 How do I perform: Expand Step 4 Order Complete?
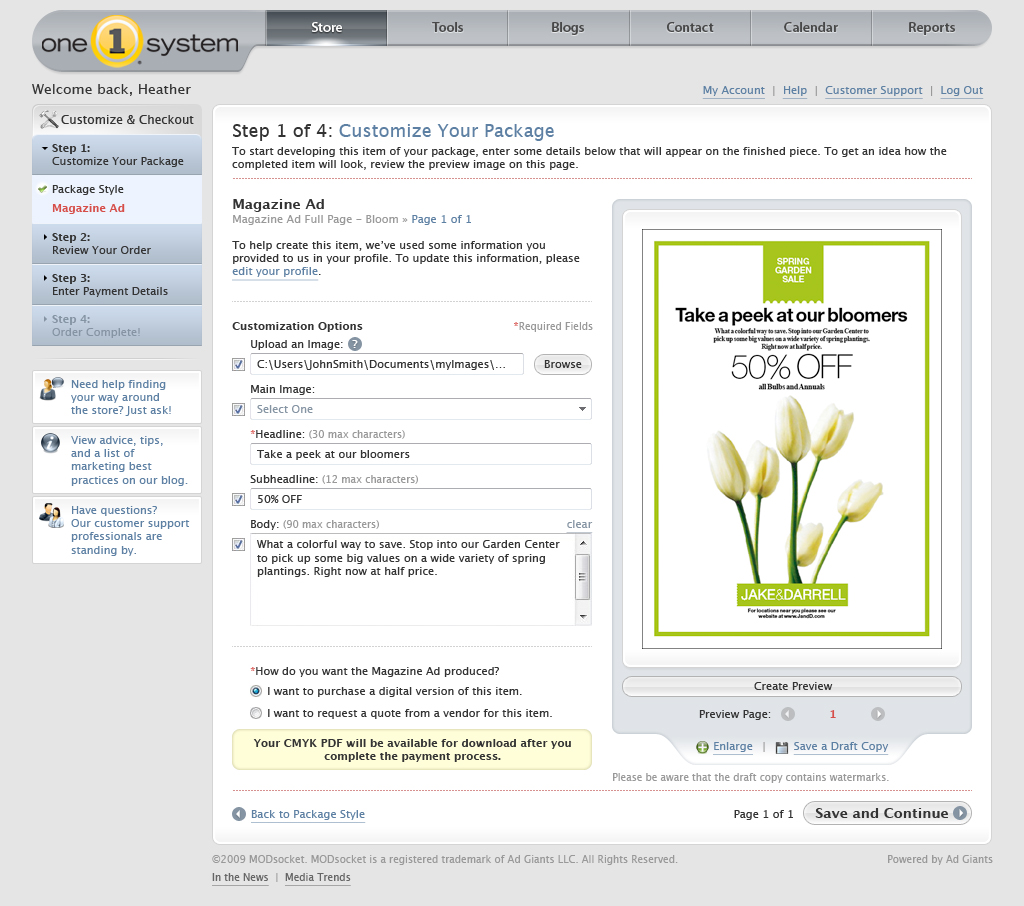pyautogui.click(x=117, y=325)
